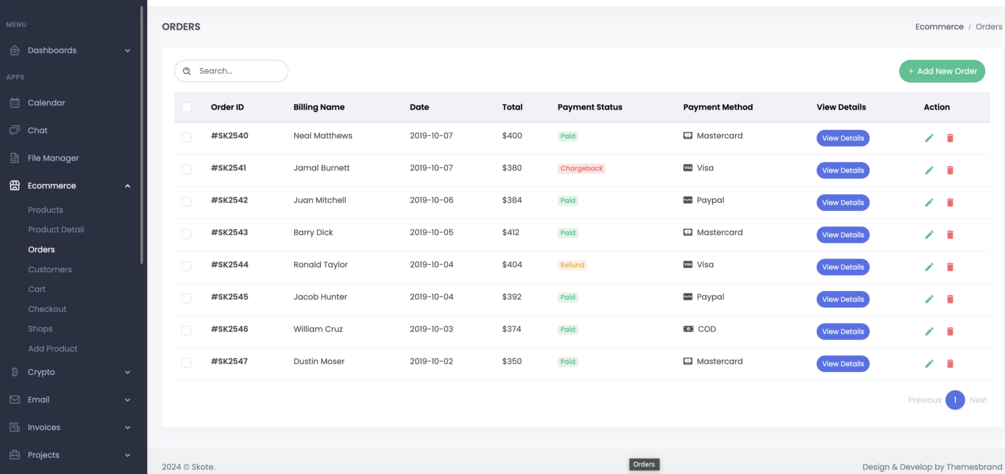Delete order #SK2545 trash icon

tap(950, 299)
